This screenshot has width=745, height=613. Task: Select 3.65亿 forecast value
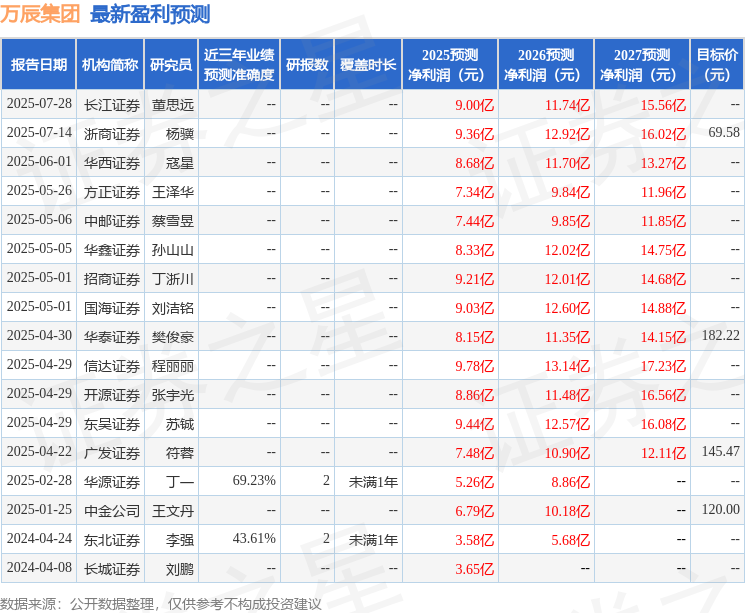[474, 569]
